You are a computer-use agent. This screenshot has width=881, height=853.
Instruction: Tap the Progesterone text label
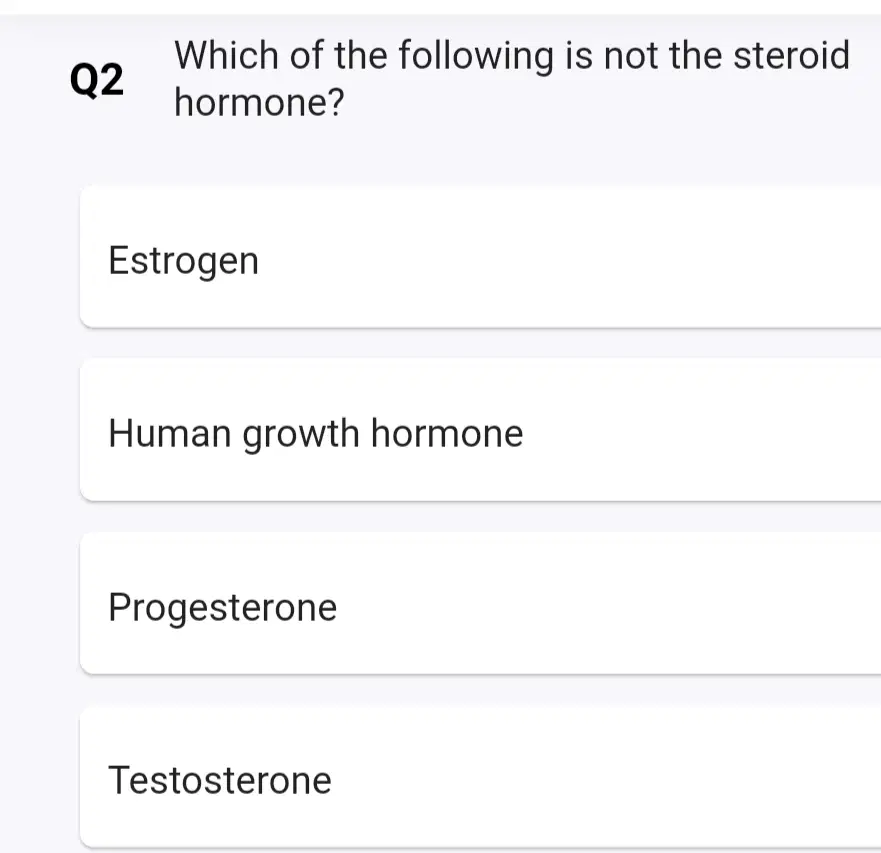(x=222, y=608)
